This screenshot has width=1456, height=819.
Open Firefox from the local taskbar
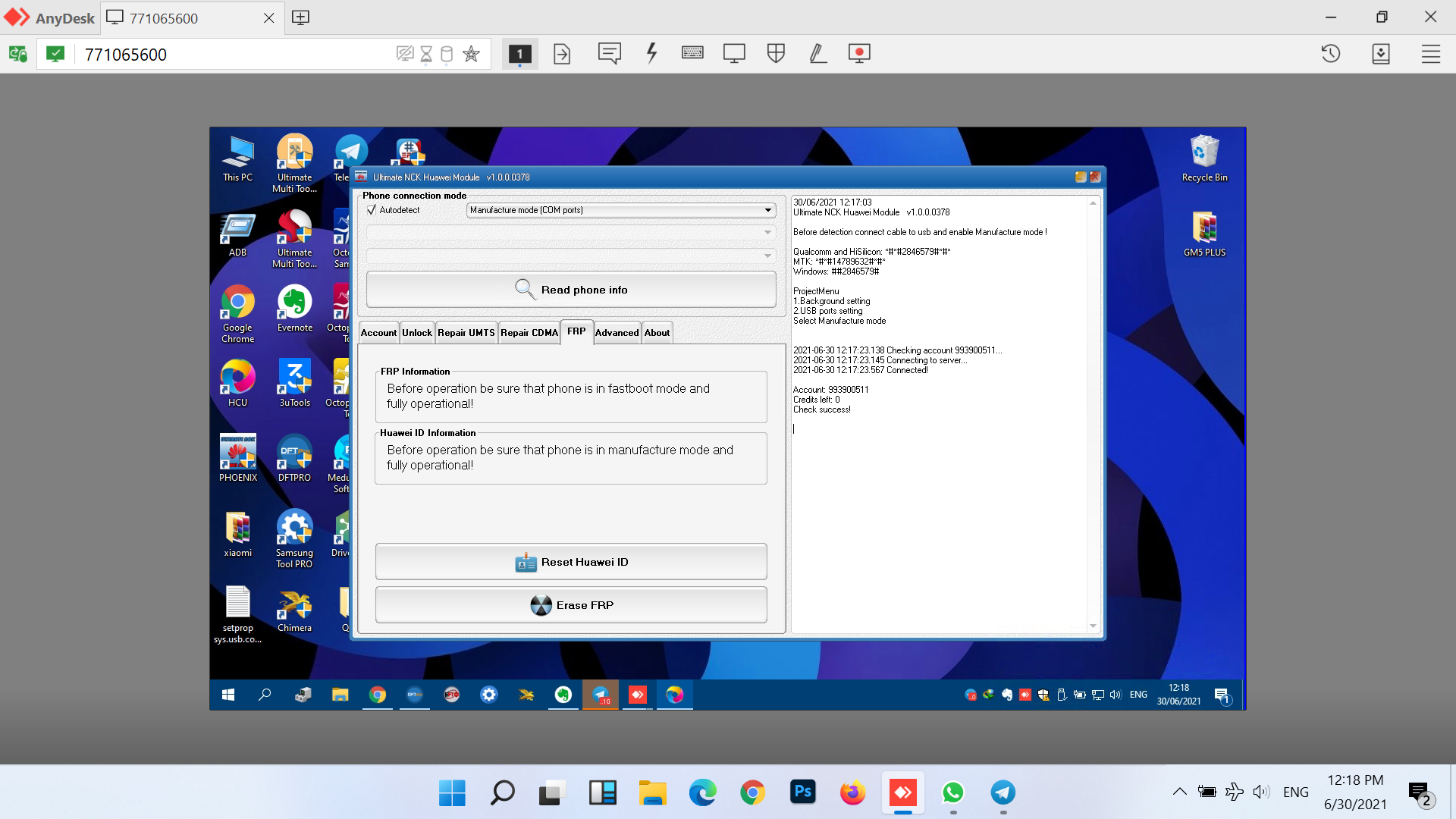pos(852,792)
